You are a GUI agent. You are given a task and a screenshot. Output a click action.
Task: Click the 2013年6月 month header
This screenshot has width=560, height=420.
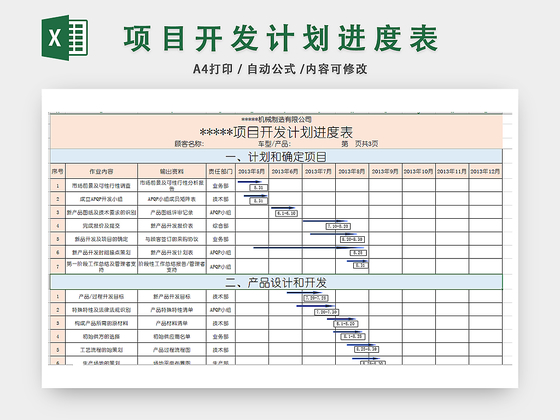coord(285,171)
